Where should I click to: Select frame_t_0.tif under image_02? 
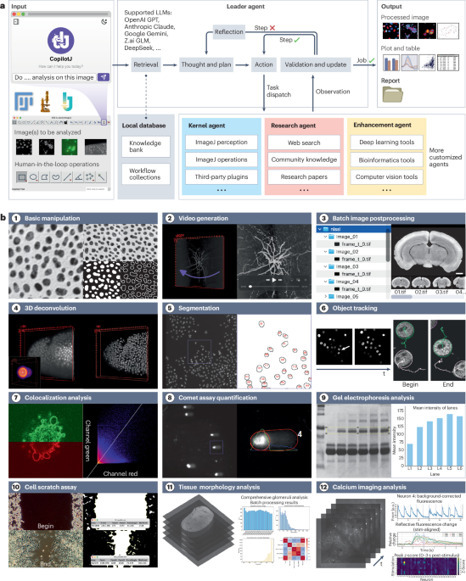click(352, 259)
